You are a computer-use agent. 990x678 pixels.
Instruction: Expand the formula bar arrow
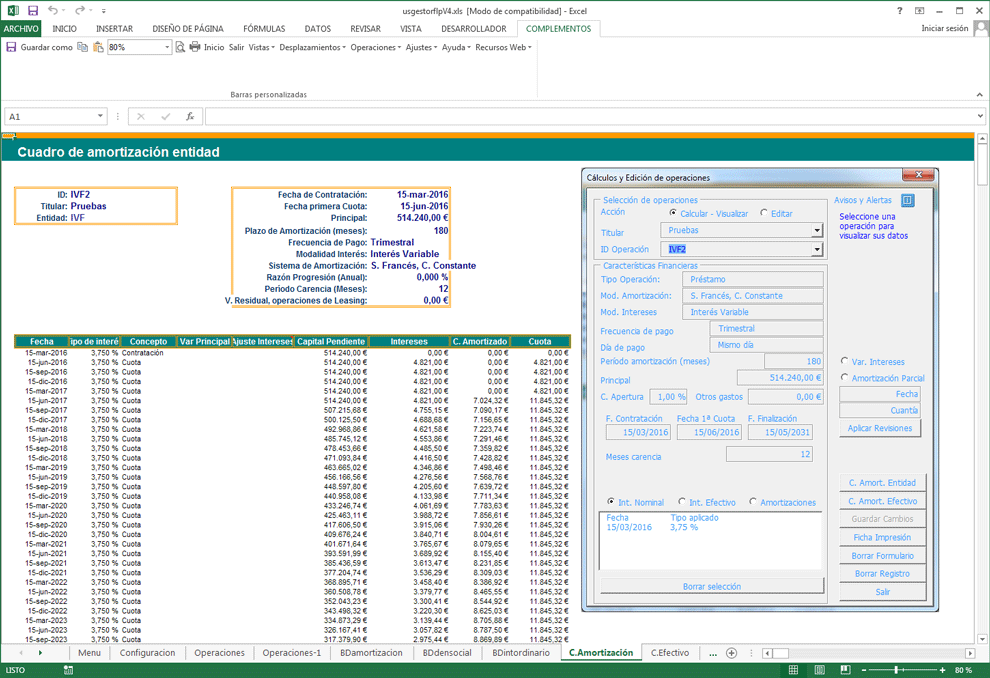pos(980,116)
